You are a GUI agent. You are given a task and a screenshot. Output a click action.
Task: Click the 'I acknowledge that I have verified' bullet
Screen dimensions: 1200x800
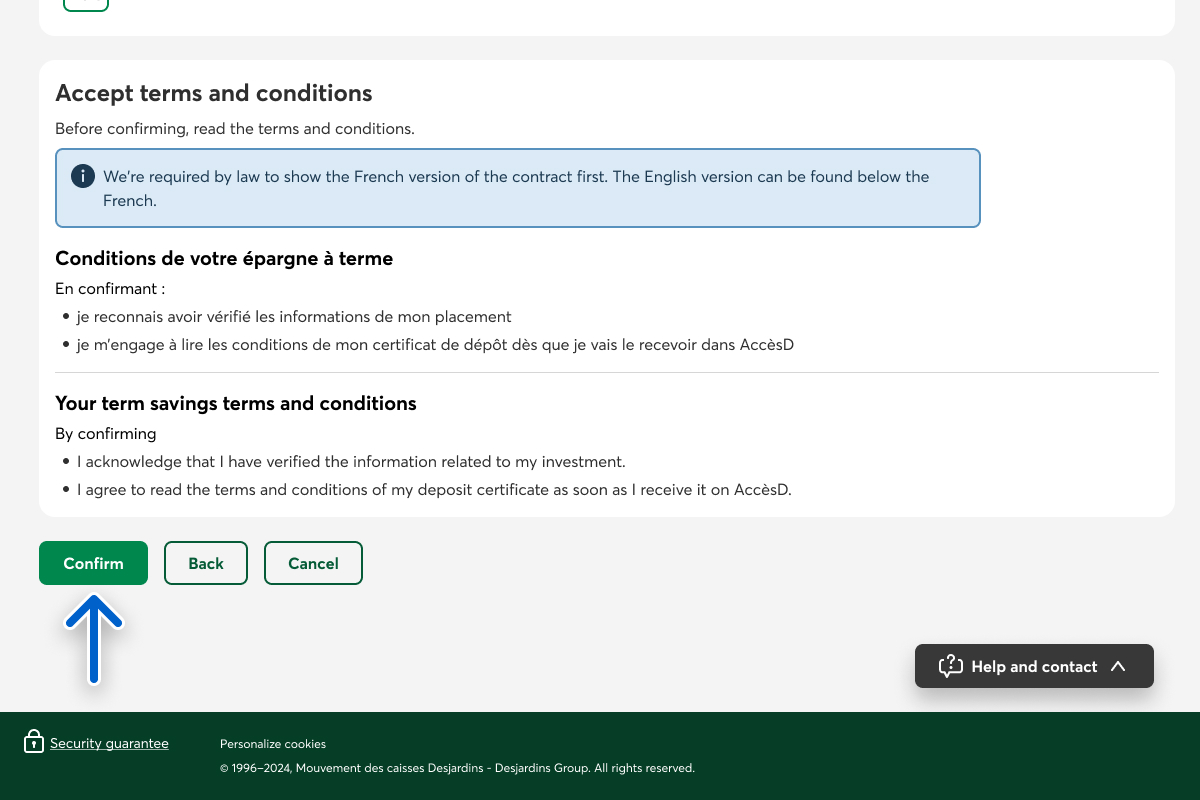(350, 462)
